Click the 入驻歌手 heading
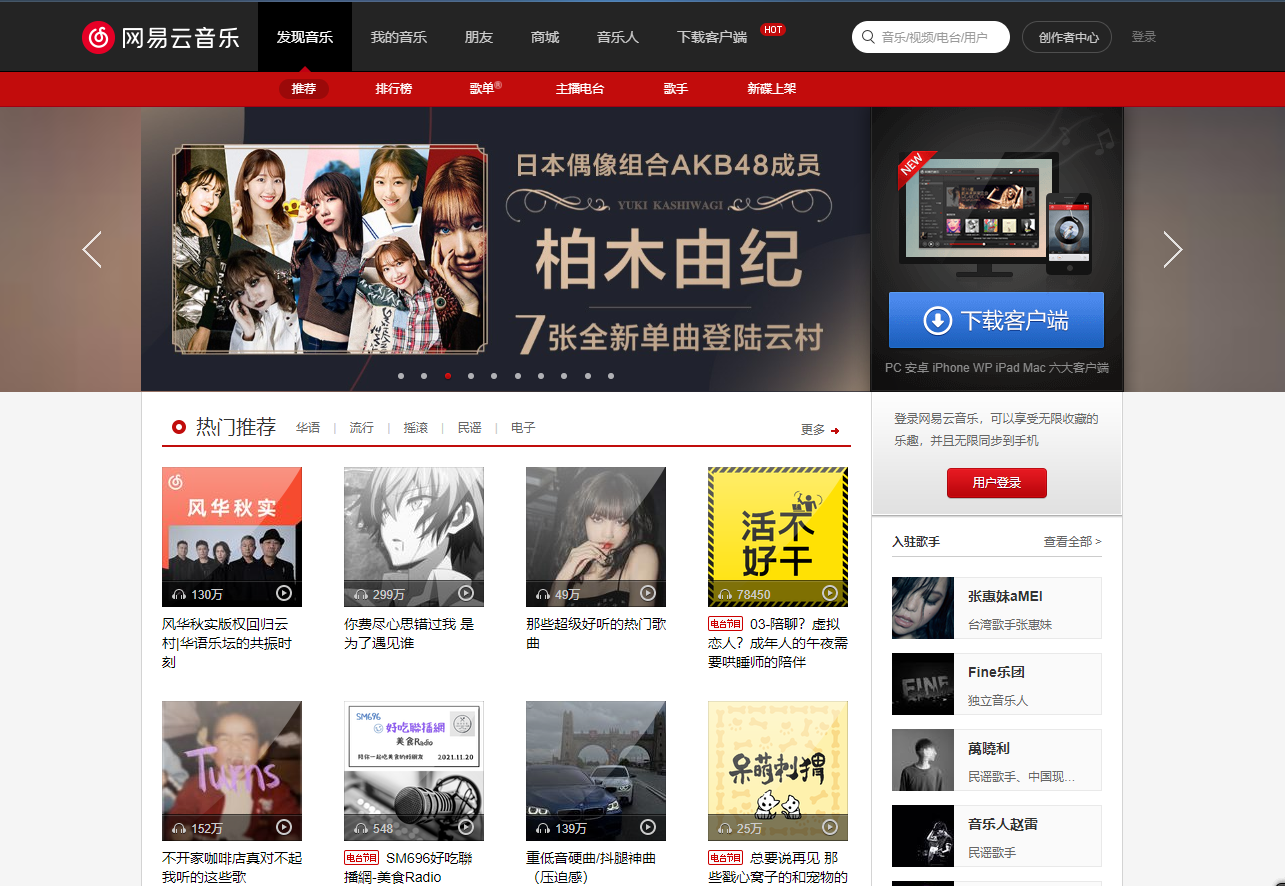Screen dimensions: 1285x886 pyautogui.click(x=916, y=541)
